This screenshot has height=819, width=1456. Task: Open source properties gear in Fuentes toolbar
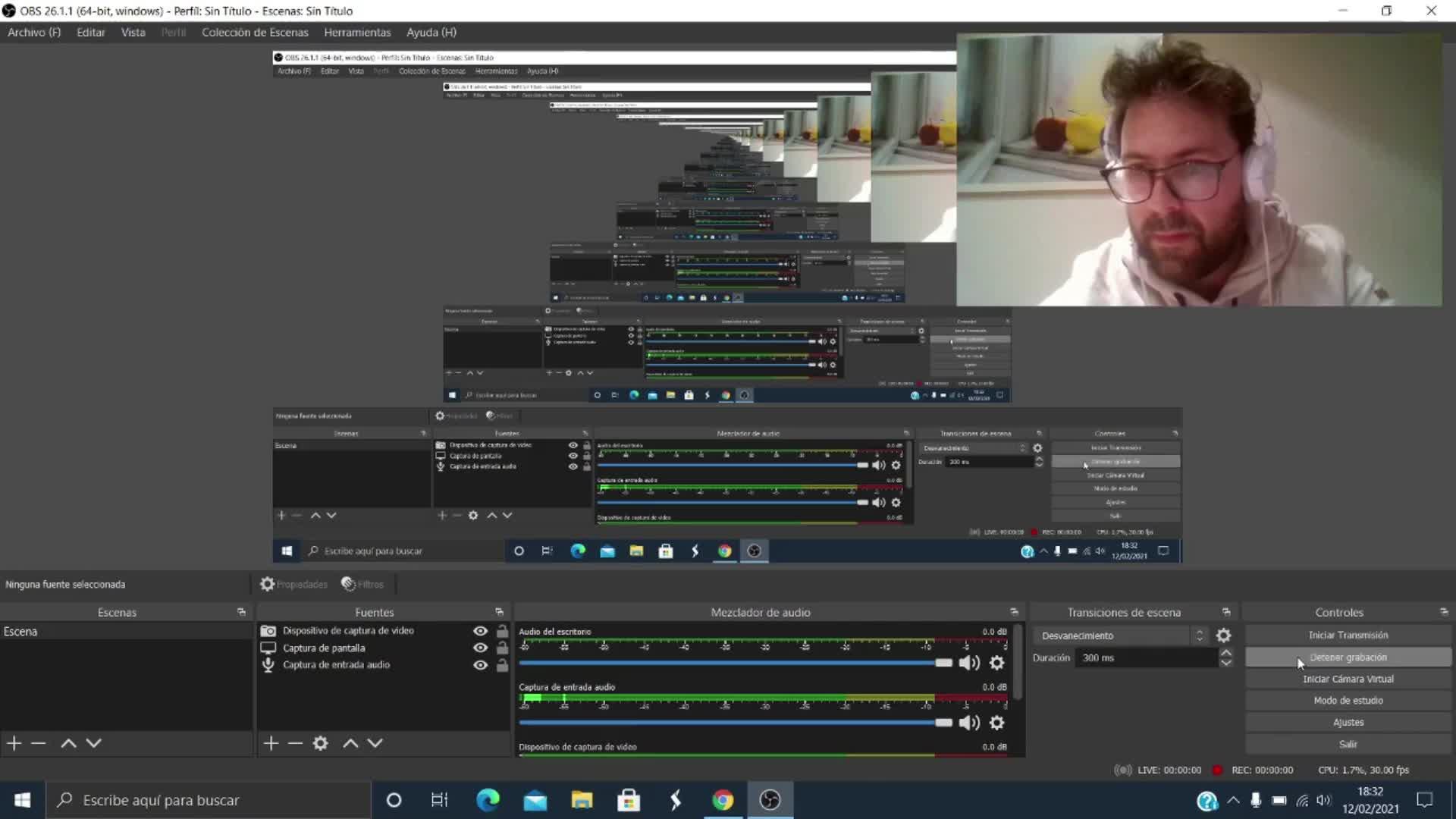(x=321, y=743)
